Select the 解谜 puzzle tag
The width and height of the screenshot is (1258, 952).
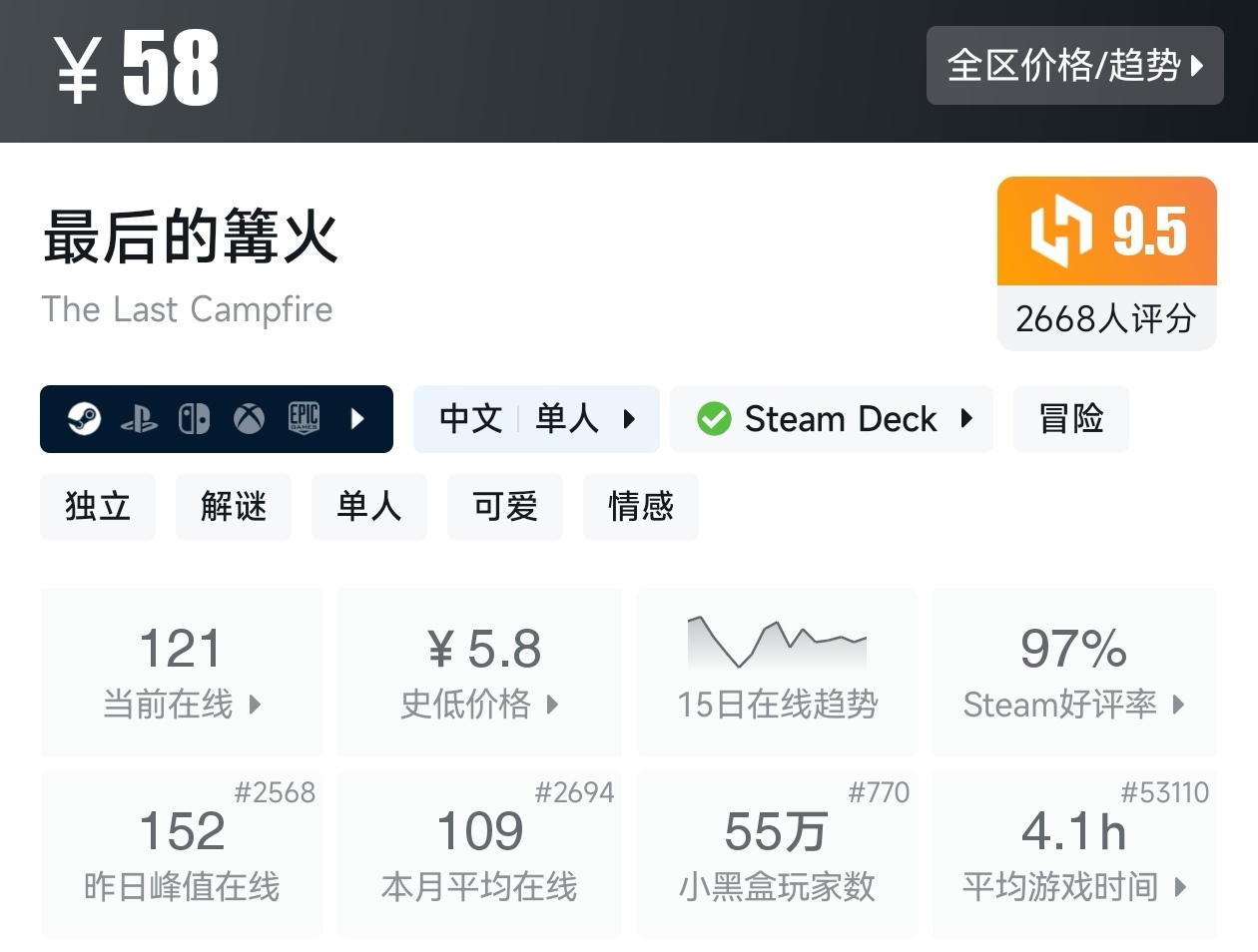pyautogui.click(x=234, y=507)
